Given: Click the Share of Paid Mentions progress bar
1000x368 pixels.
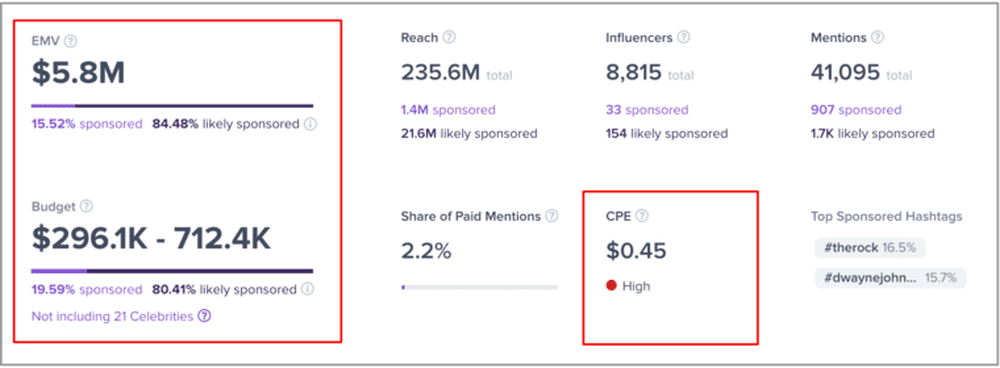Looking at the screenshot, I should click(479, 287).
